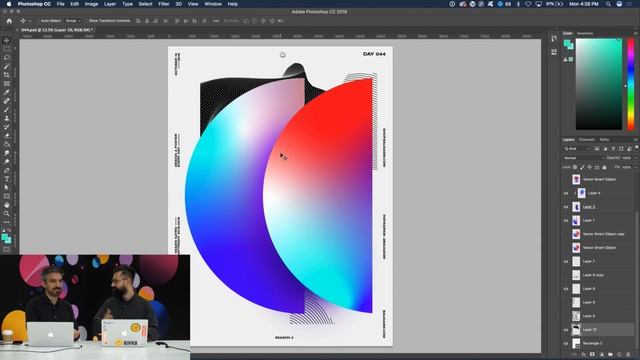Screen dimensions: 640x360
Task: Click the new group folder icon
Action: click(610, 355)
